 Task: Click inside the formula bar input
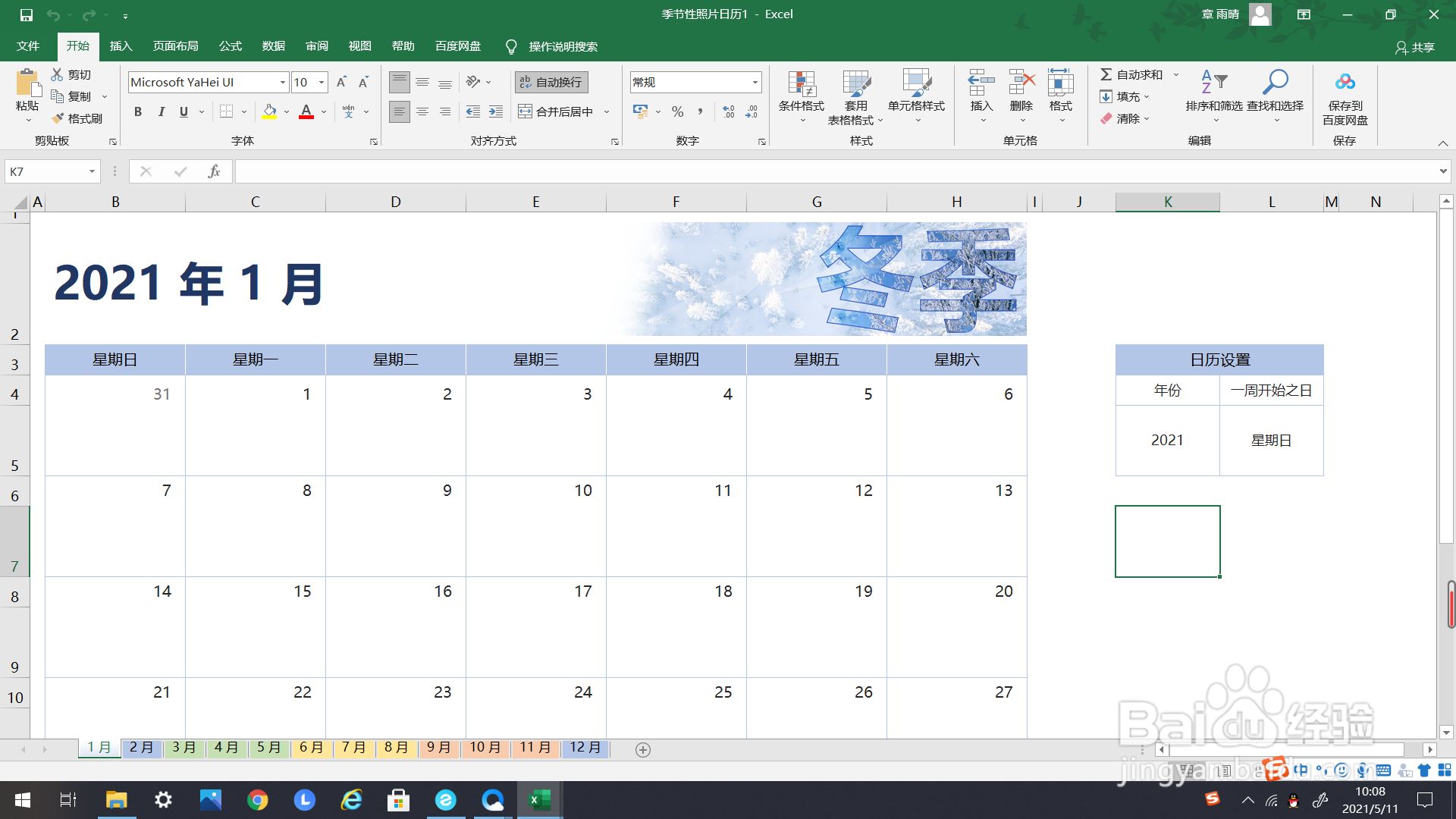tap(758, 171)
